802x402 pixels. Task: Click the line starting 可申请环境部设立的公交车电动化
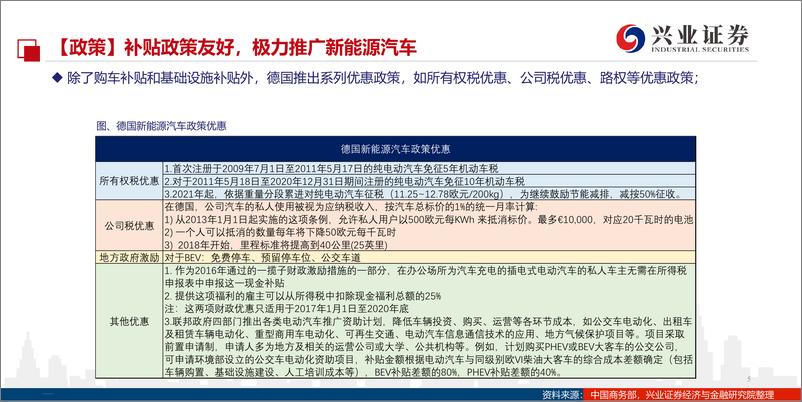429,360
